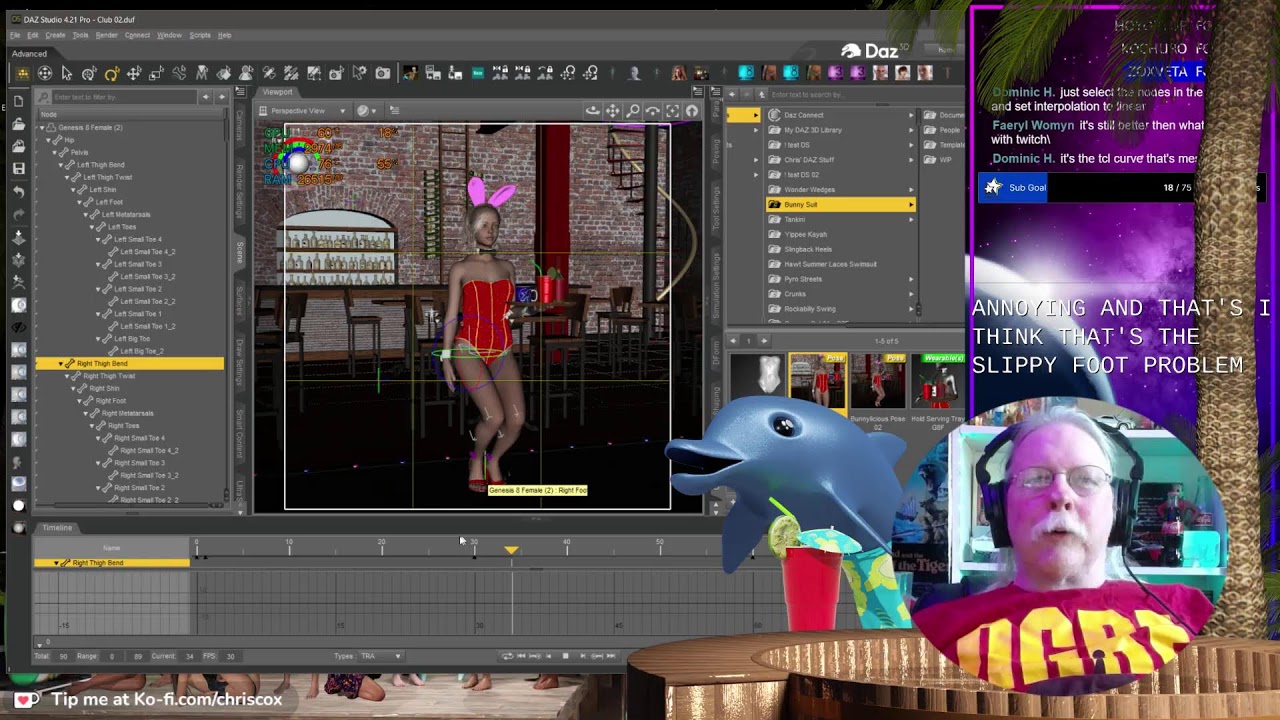Click the Pan control in viewport corner
Screen dimensions: 1280x720
click(613, 111)
